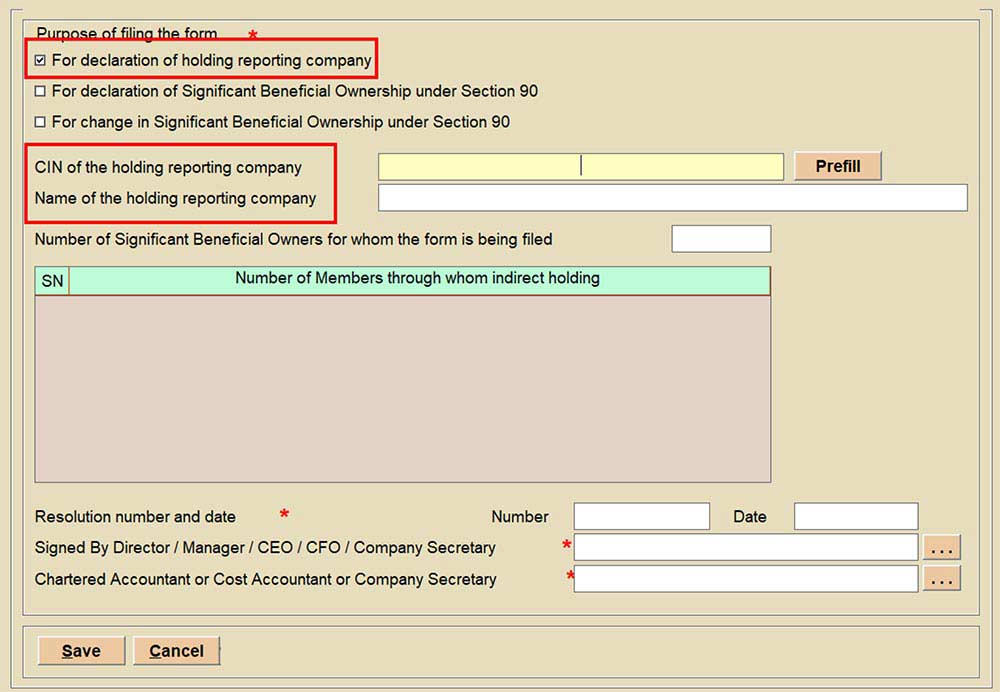This screenshot has width=1000, height=692.
Task: Click the Chartered Accountant signature text field
Action: [745, 579]
